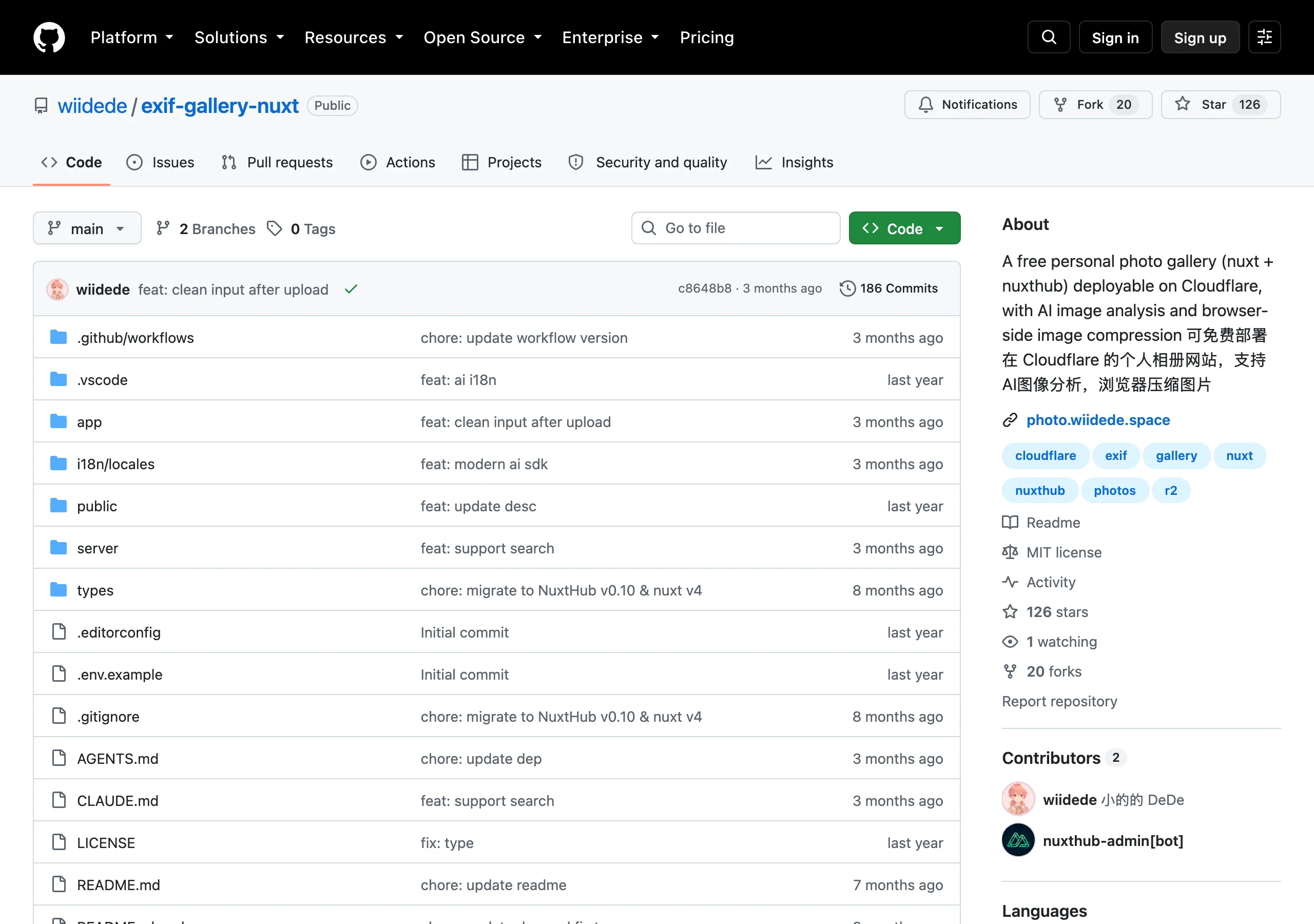Click the Sign in button
This screenshot has width=1314, height=924.
[1115, 37]
